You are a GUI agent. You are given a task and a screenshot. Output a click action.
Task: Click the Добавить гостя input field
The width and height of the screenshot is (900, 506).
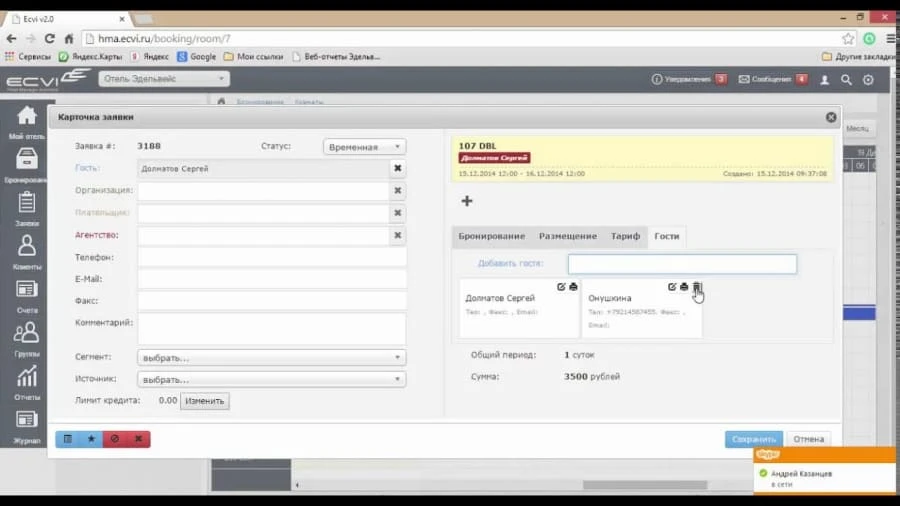pyautogui.click(x=682, y=264)
